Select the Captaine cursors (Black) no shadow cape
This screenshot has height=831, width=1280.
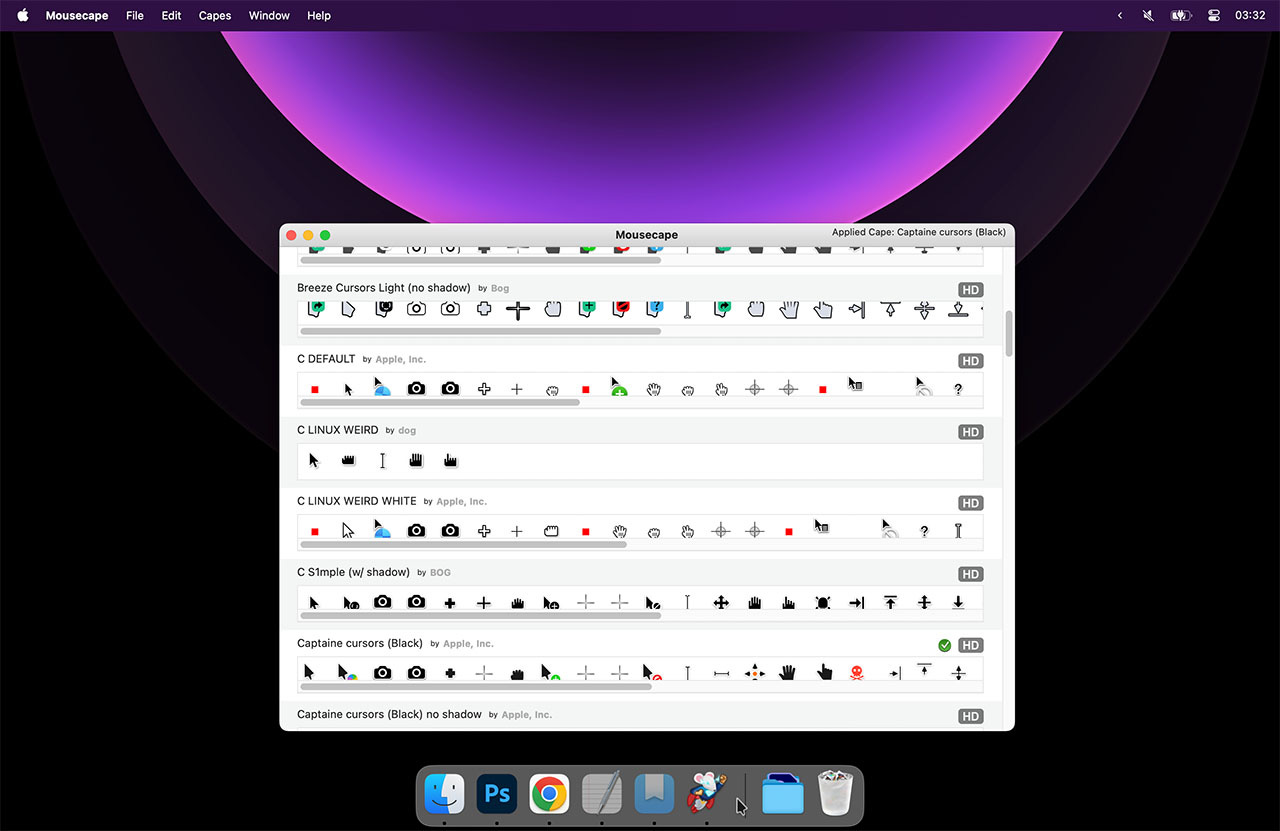tap(389, 714)
